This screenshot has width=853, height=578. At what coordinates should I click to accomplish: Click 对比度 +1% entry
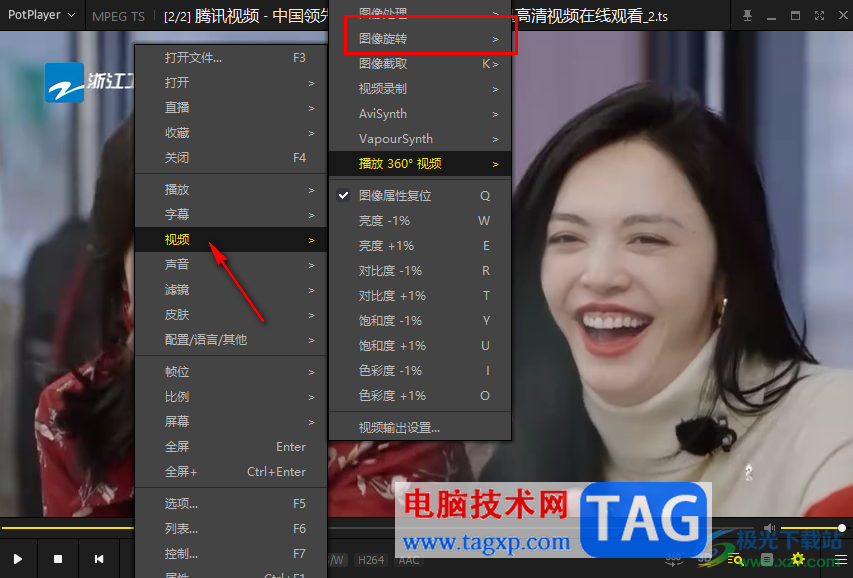(x=419, y=296)
